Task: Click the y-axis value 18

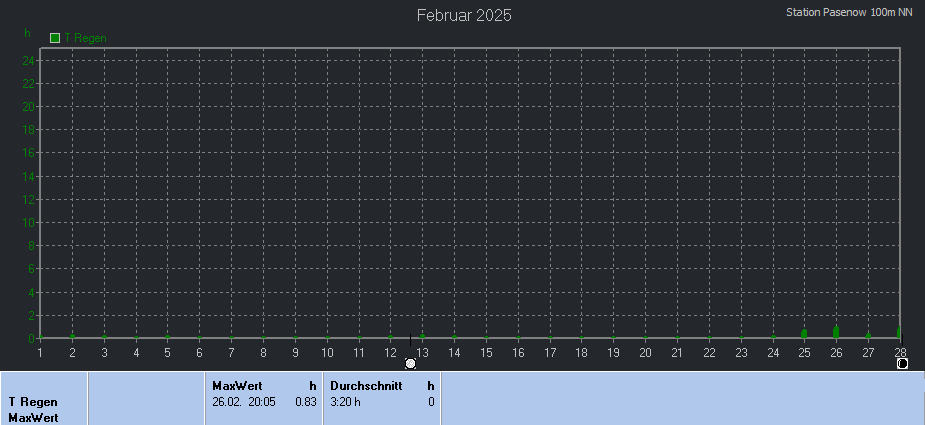Action: point(29,130)
